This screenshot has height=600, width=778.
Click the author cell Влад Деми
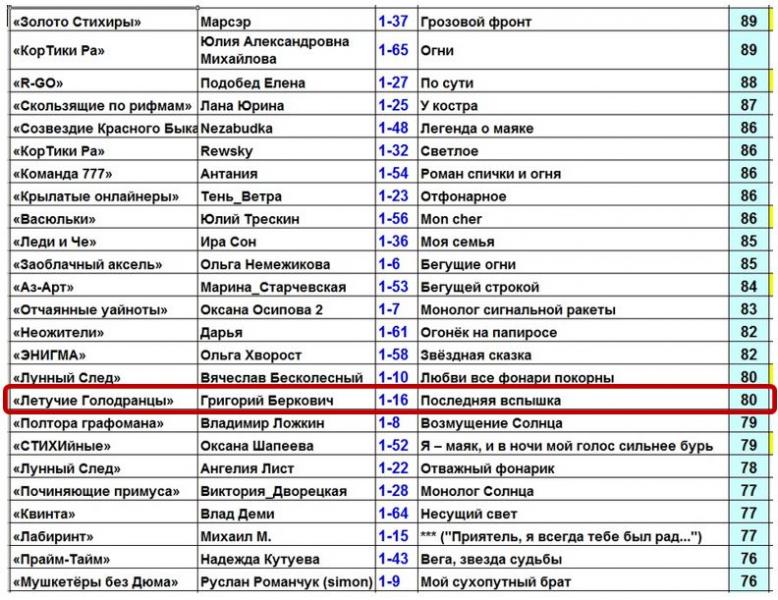[236, 513]
